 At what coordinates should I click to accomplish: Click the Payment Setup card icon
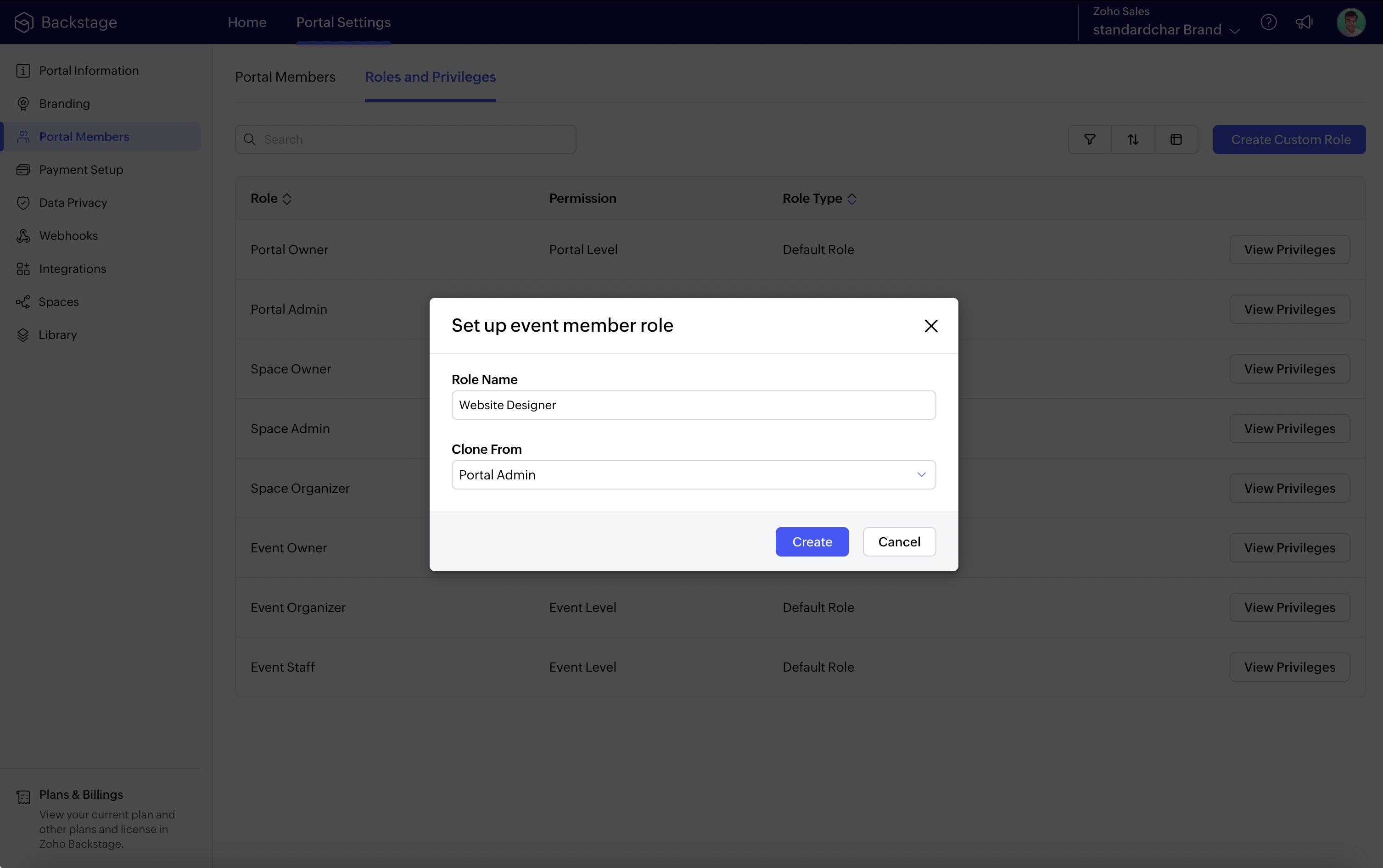click(x=23, y=170)
